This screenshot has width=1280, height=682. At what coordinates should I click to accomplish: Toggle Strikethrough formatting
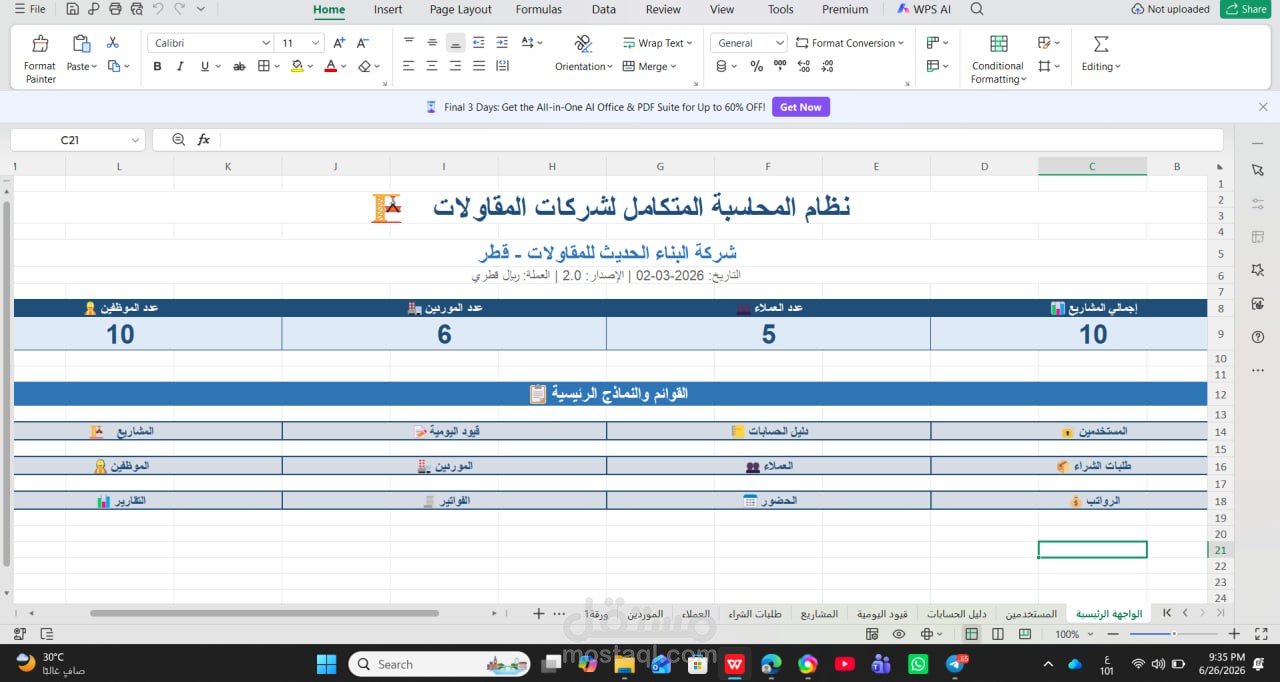tap(239, 66)
